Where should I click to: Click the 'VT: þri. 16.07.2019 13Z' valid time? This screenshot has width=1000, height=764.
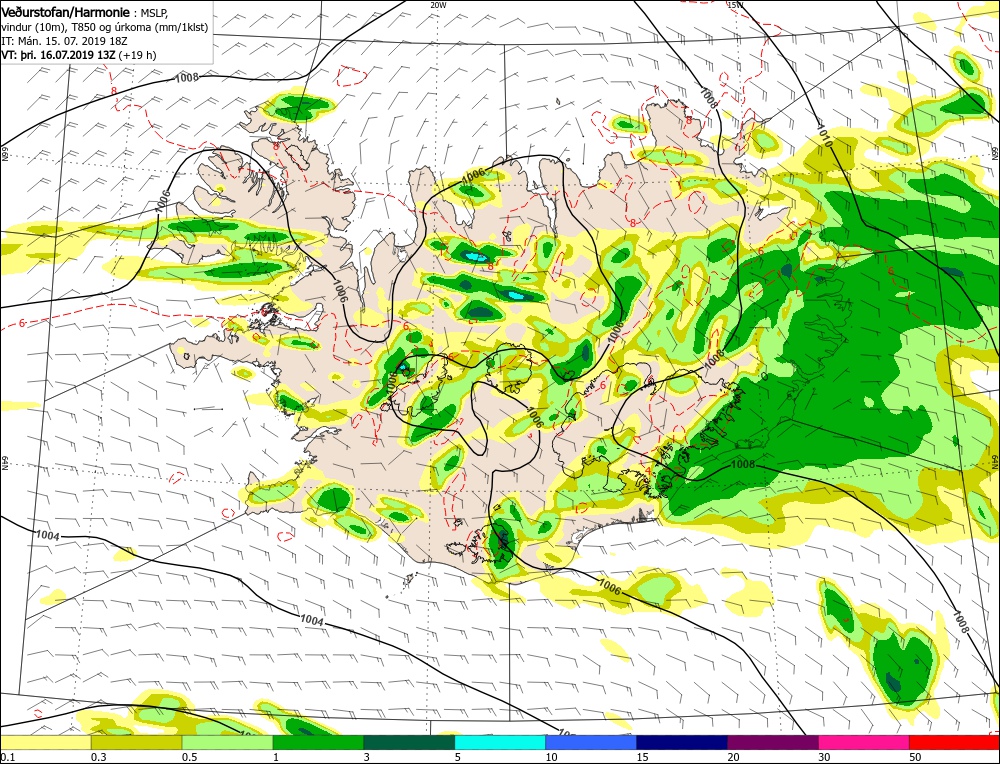(x=58, y=55)
